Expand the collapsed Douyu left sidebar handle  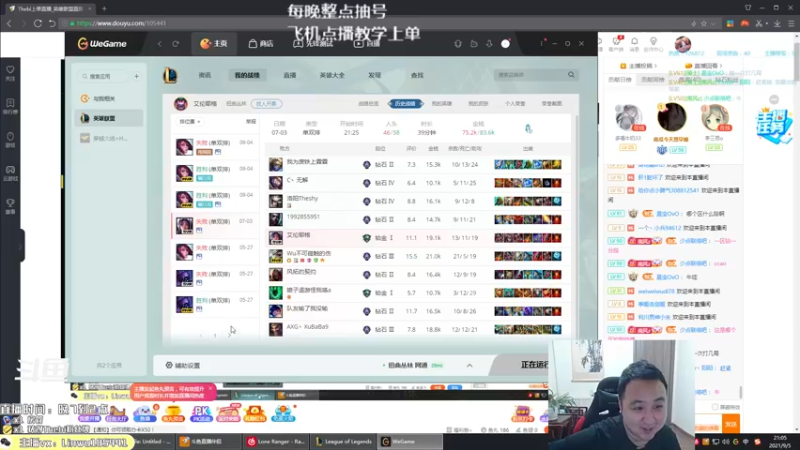(21, 246)
